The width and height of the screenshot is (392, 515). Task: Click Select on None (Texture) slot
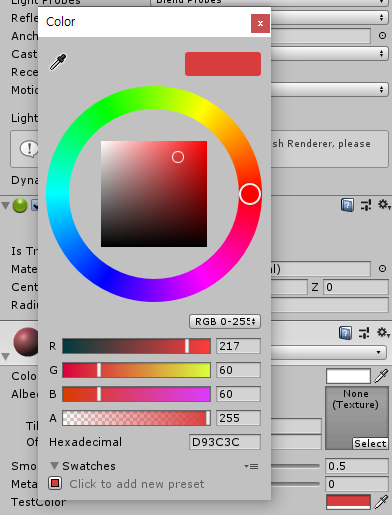coord(370,444)
